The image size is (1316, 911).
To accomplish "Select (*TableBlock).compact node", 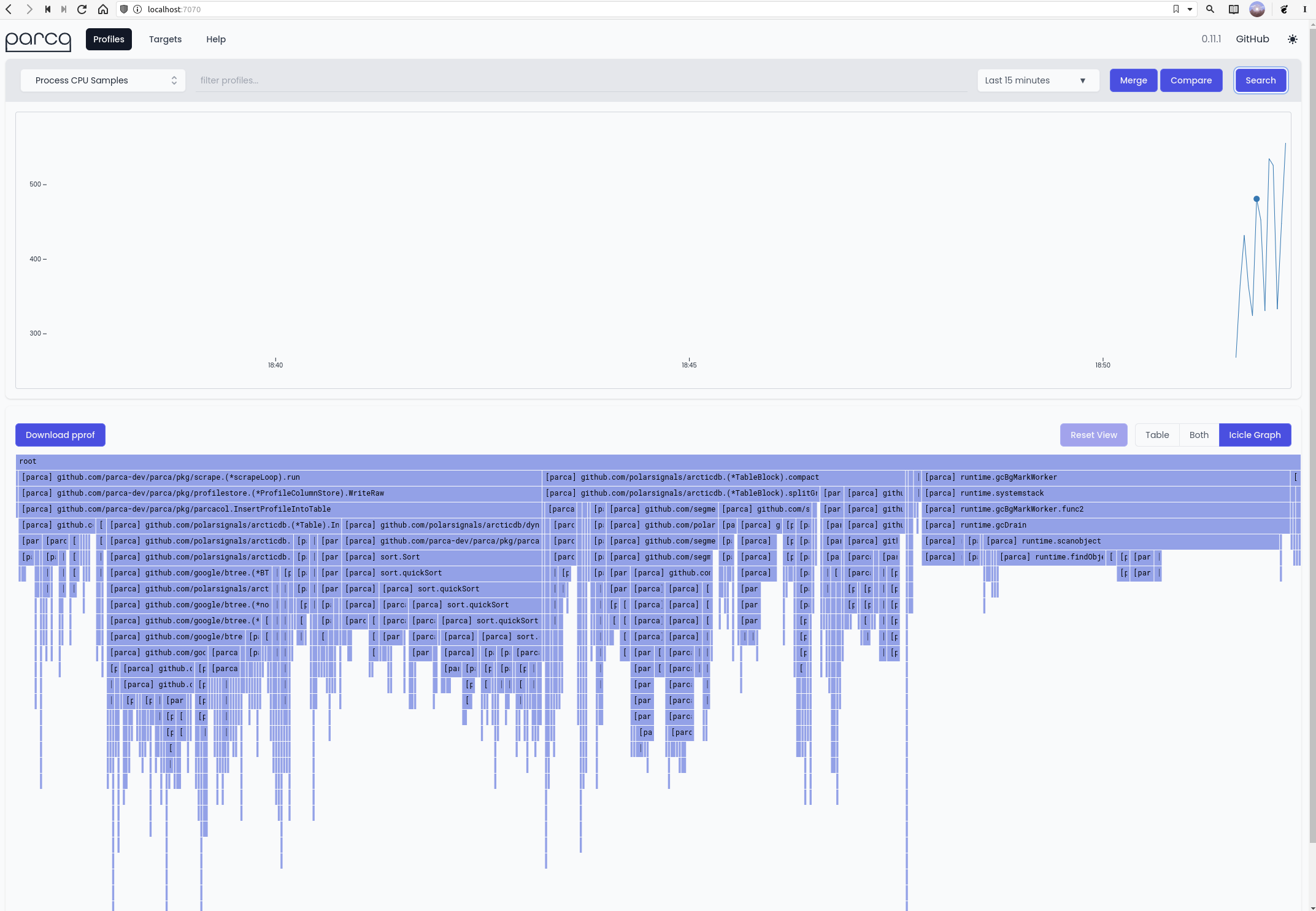I will (723, 477).
